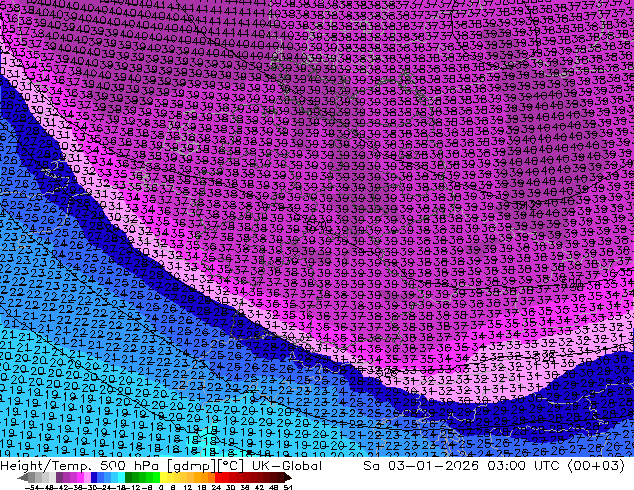
Task: Click the 'UK-Global' model label
Action: click(287, 466)
